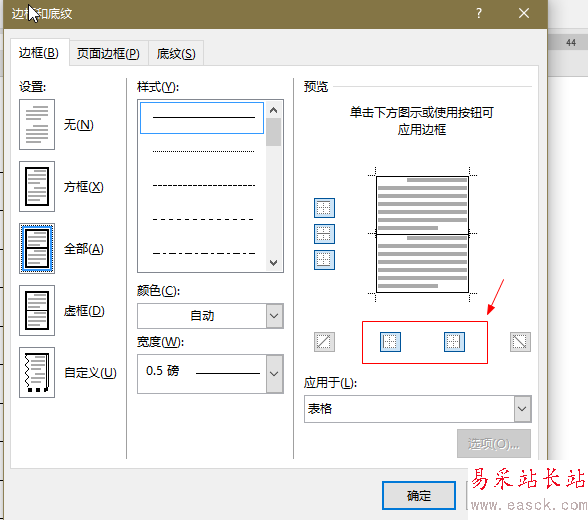Click the 自定义(U) label text
The image size is (588, 520).
(x=90, y=373)
